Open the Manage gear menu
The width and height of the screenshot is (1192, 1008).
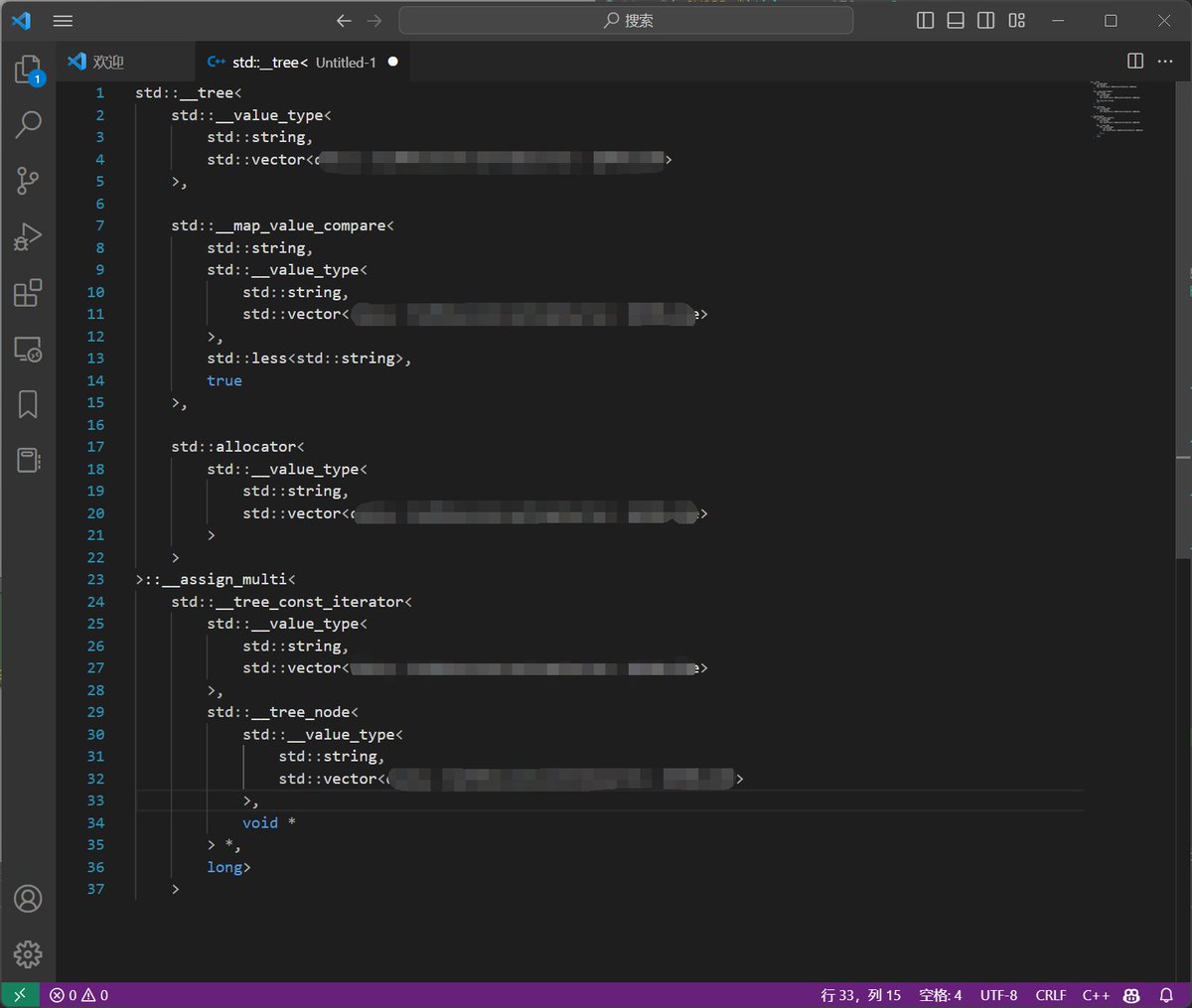click(28, 954)
